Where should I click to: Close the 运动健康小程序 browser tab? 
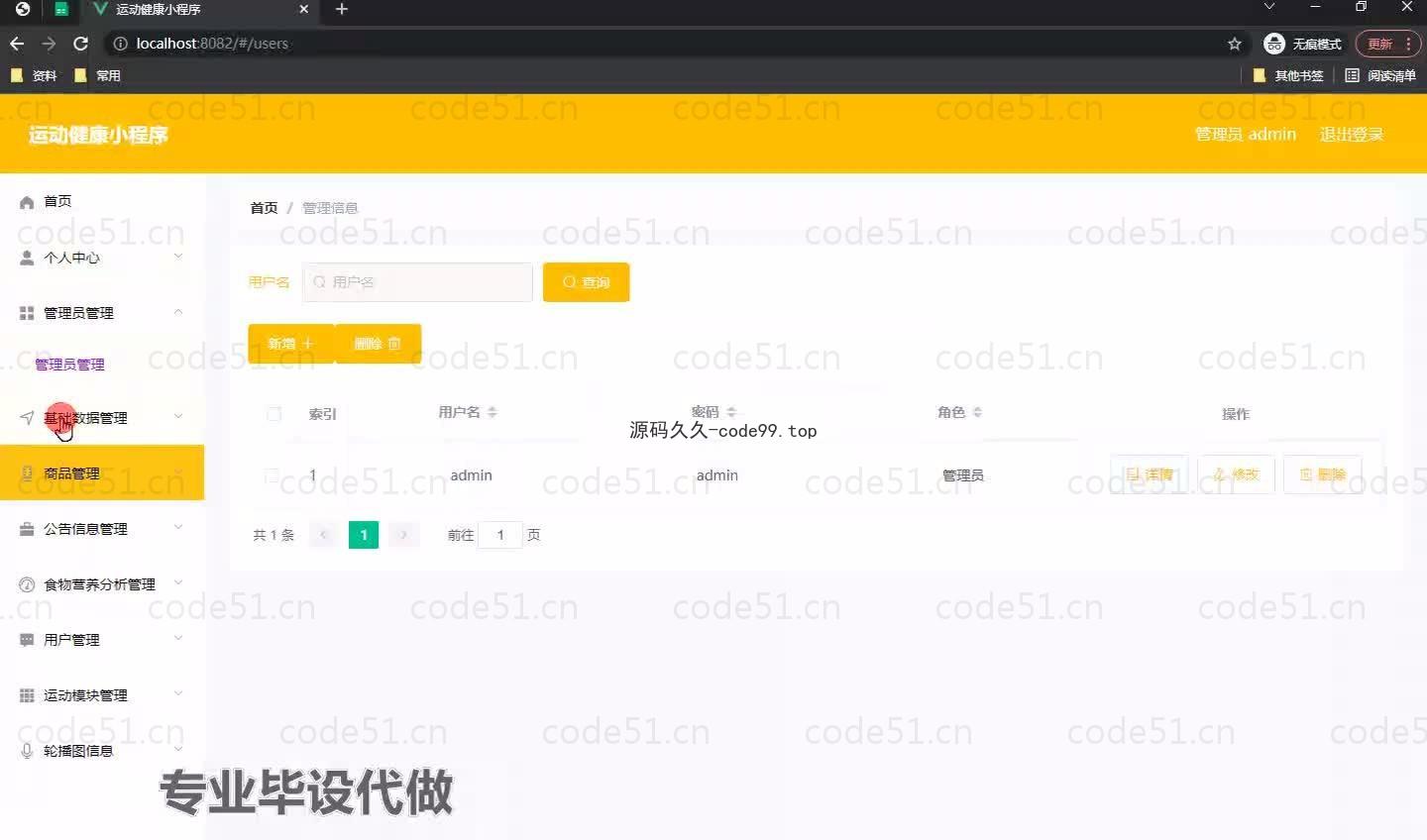[304, 9]
